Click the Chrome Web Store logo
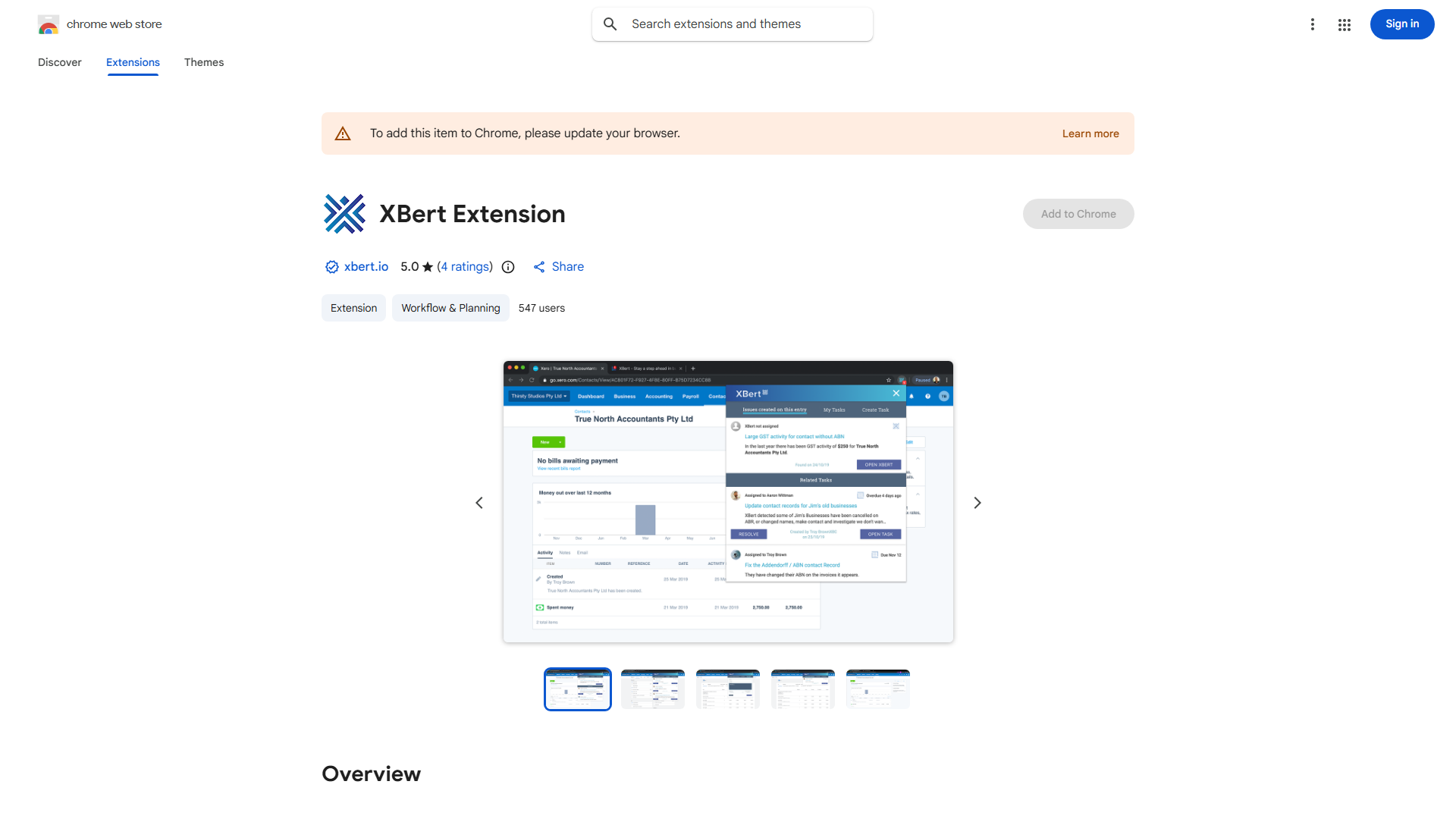This screenshot has height=819, width=1456. 49,24
